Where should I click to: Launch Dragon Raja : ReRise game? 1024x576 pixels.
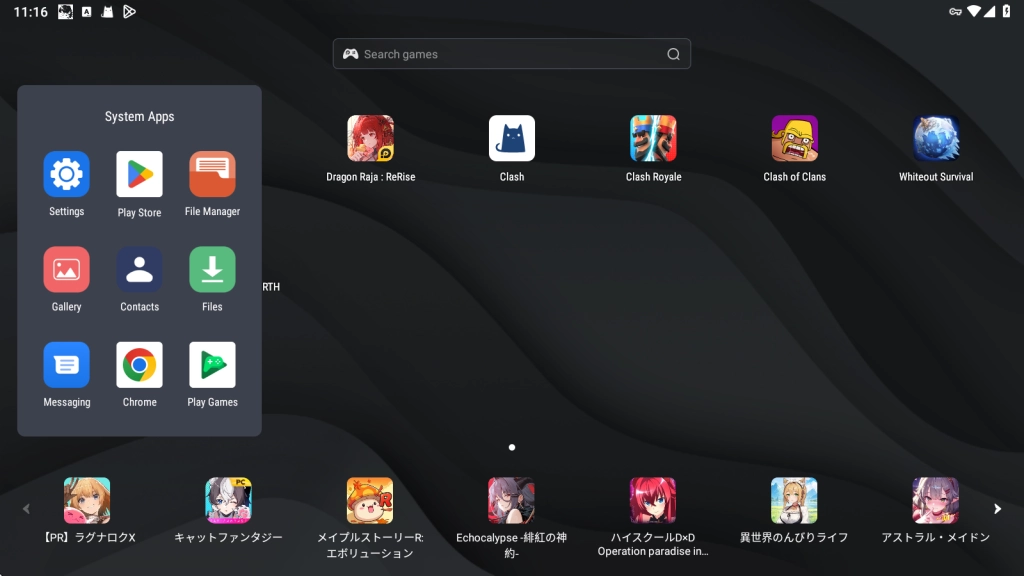coord(370,139)
